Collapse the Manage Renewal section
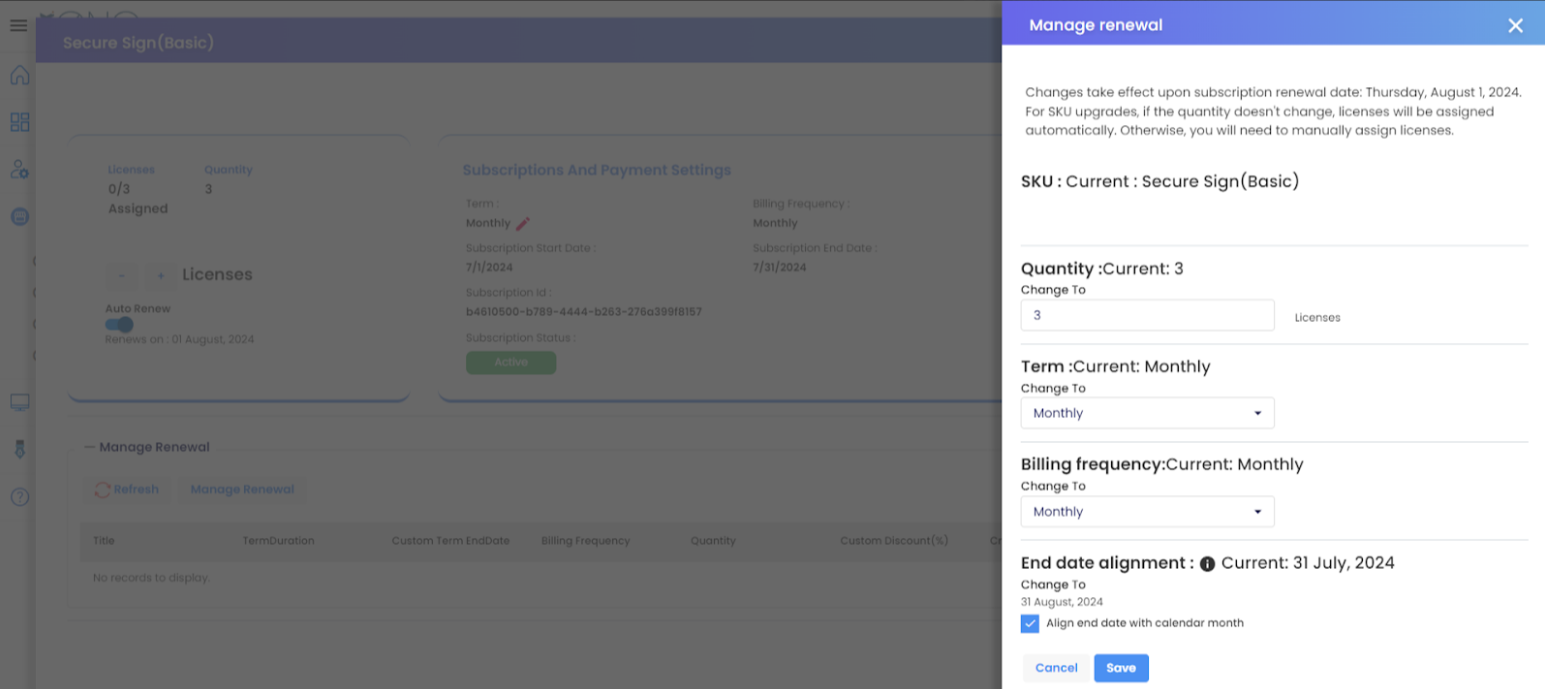 tap(89, 447)
